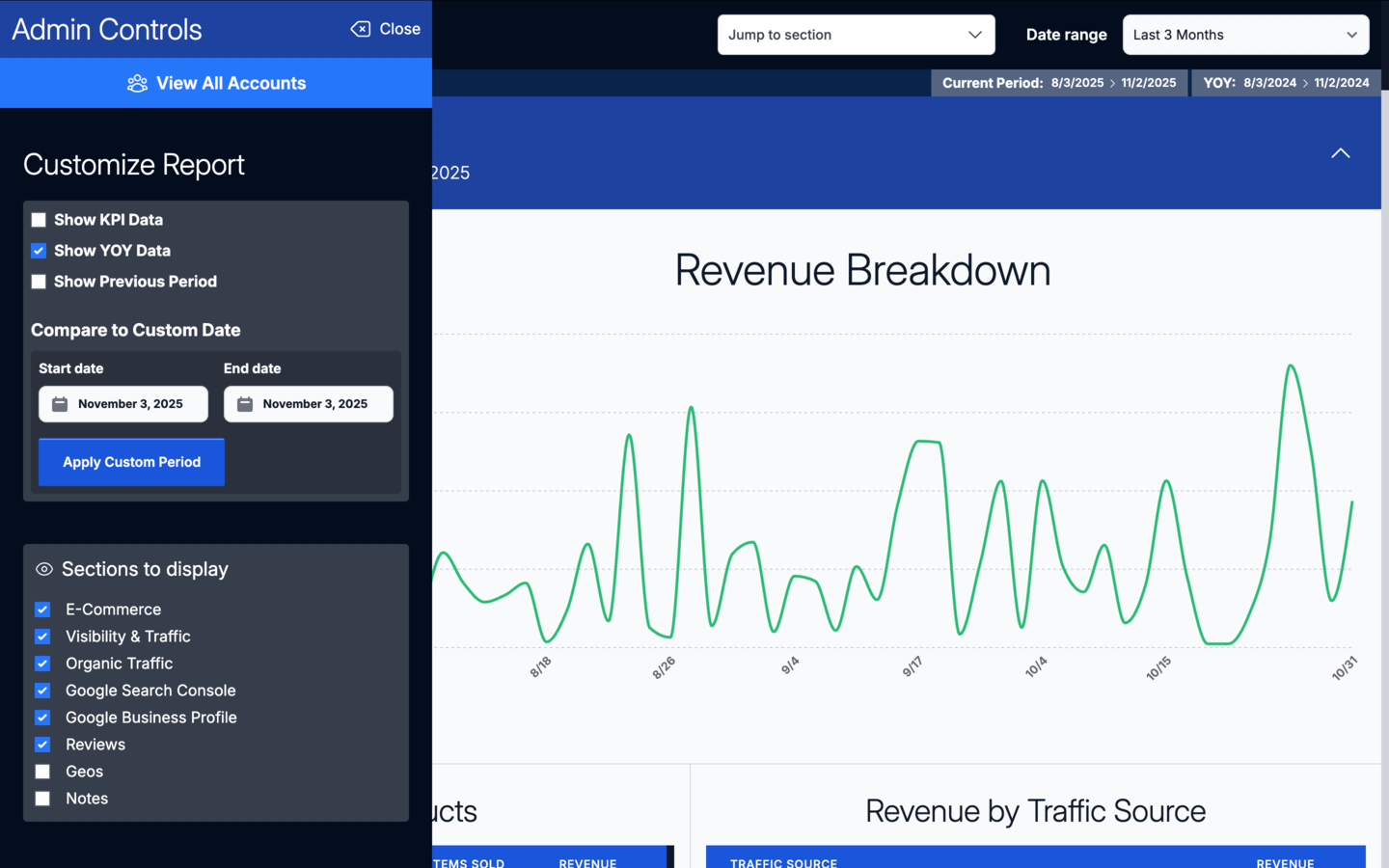Click the calendar icon in End date
Screen dimensions: 1389x868
pyautogui.click(x=245, y=404)
